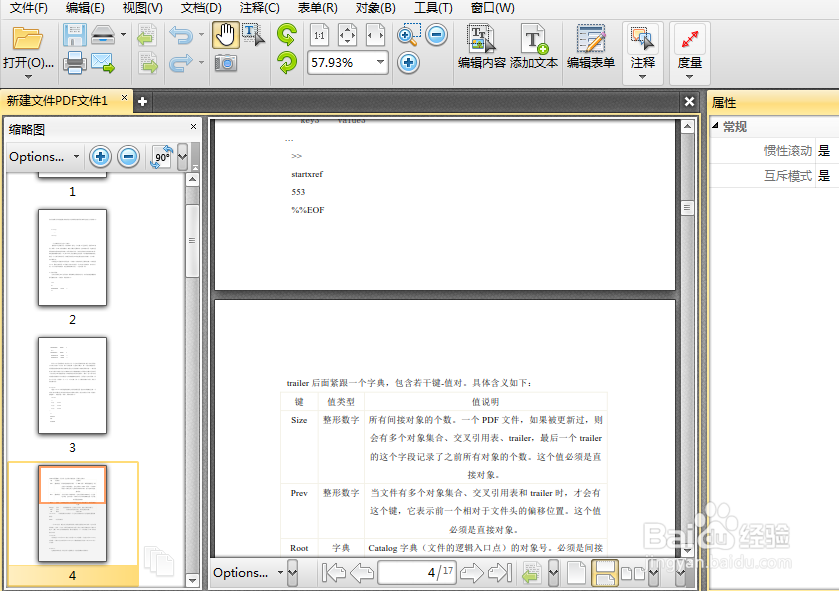Open the 对象(B) menu
The image size is (839, 591).
coord(376,8)
